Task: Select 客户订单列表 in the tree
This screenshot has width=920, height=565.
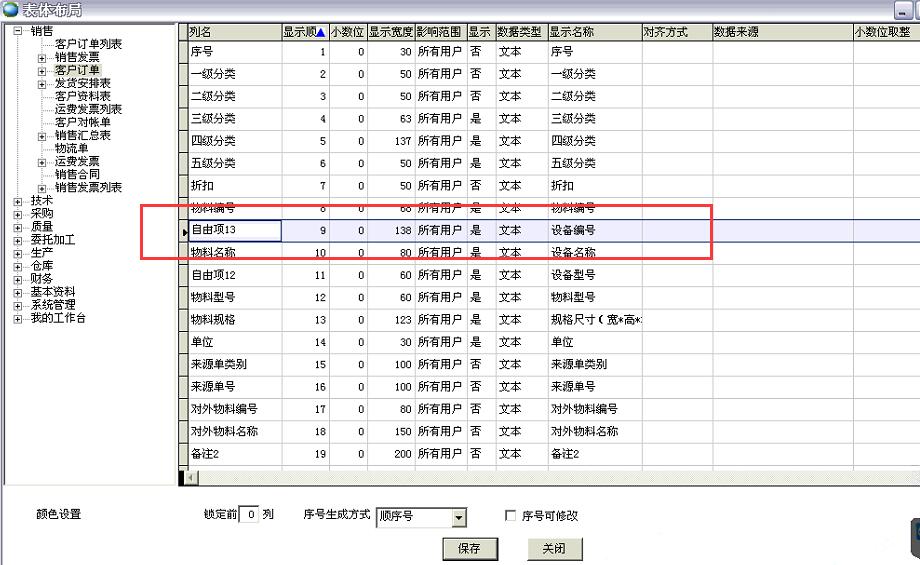Action: tap(88, 45)
